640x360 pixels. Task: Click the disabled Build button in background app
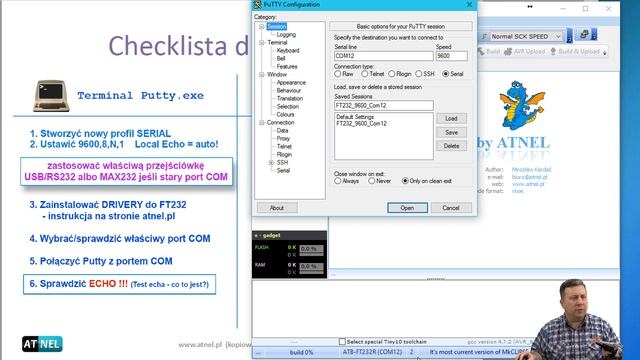click(x=489, y=51)
